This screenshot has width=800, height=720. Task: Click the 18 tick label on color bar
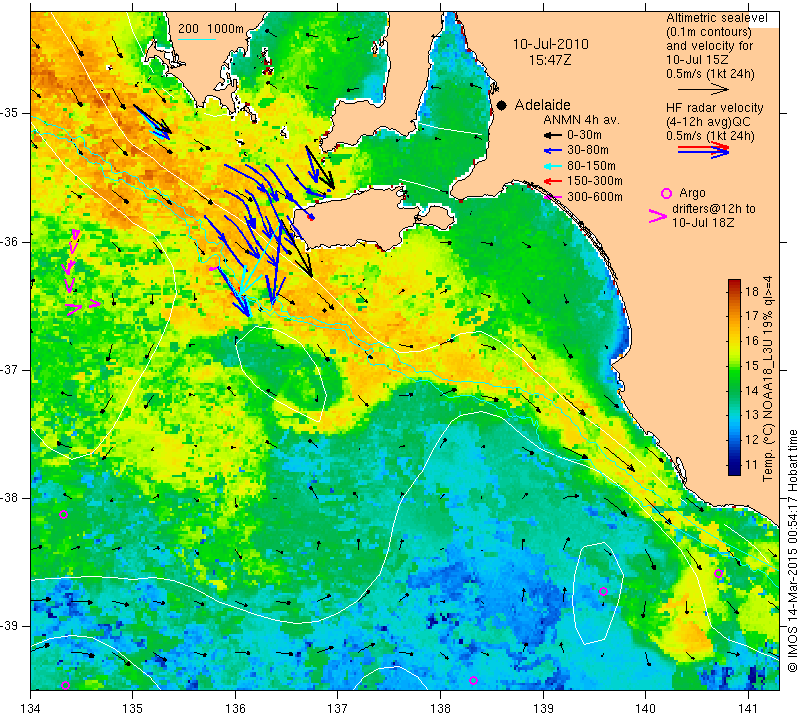[x=752, y=291]
